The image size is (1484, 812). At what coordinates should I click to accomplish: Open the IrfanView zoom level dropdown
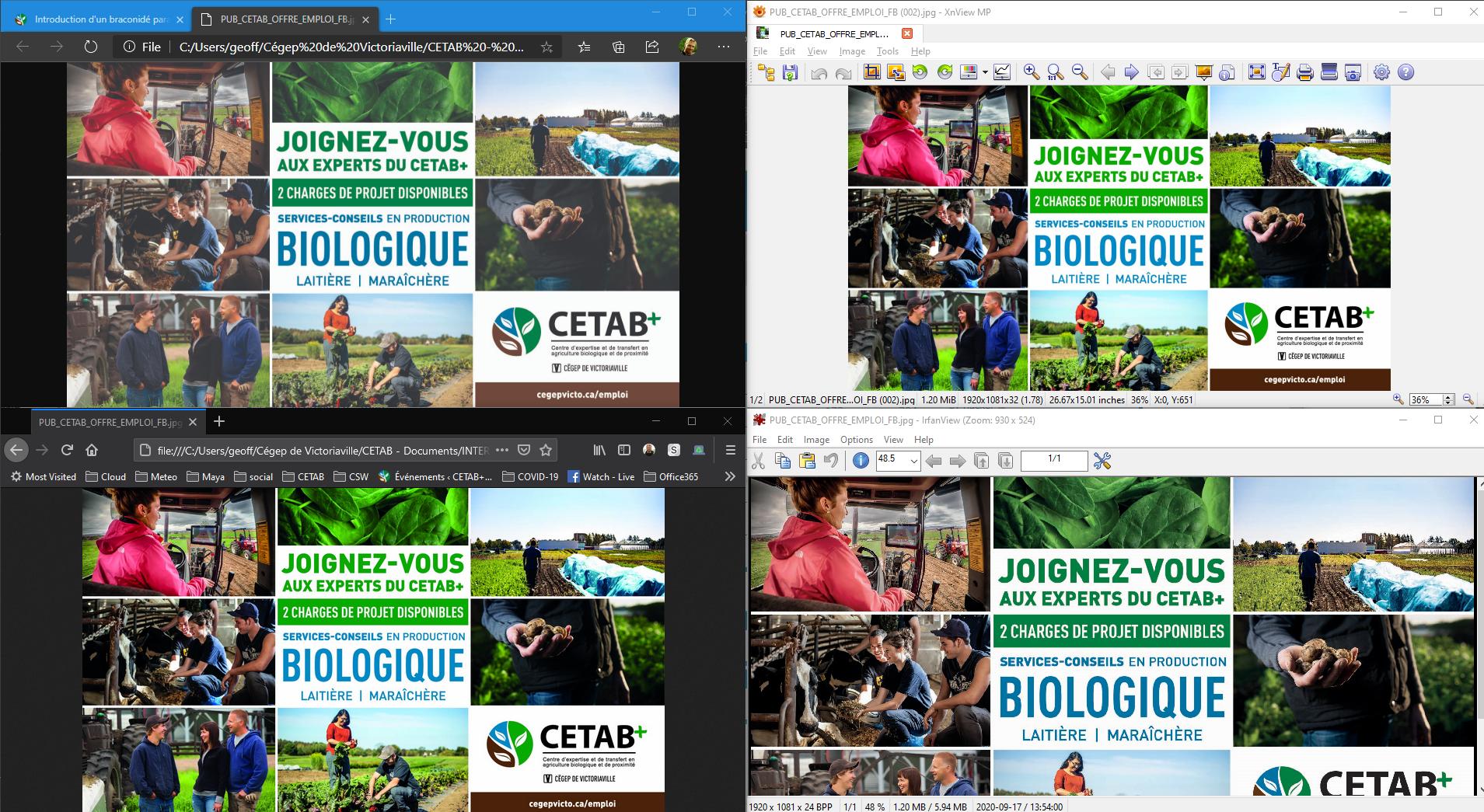pos(913,461)
